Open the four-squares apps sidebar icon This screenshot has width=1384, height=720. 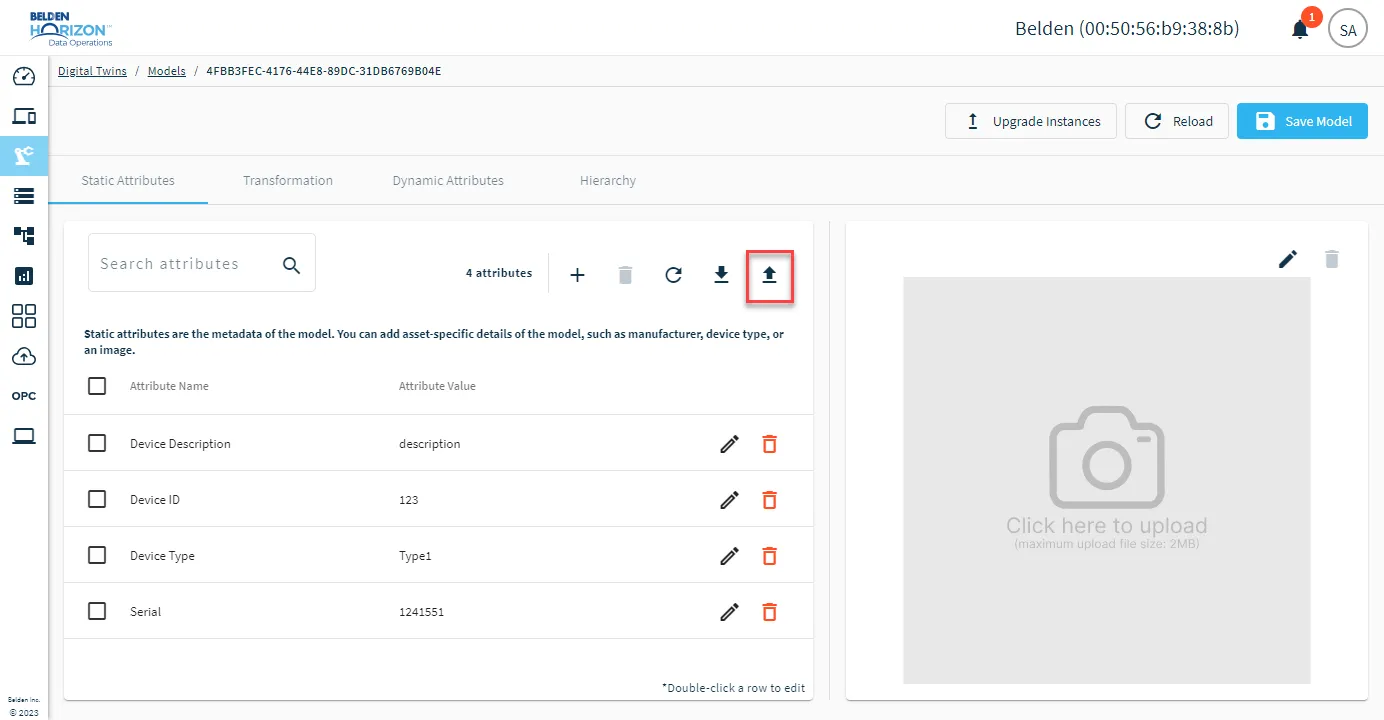(x=24, y=316)
